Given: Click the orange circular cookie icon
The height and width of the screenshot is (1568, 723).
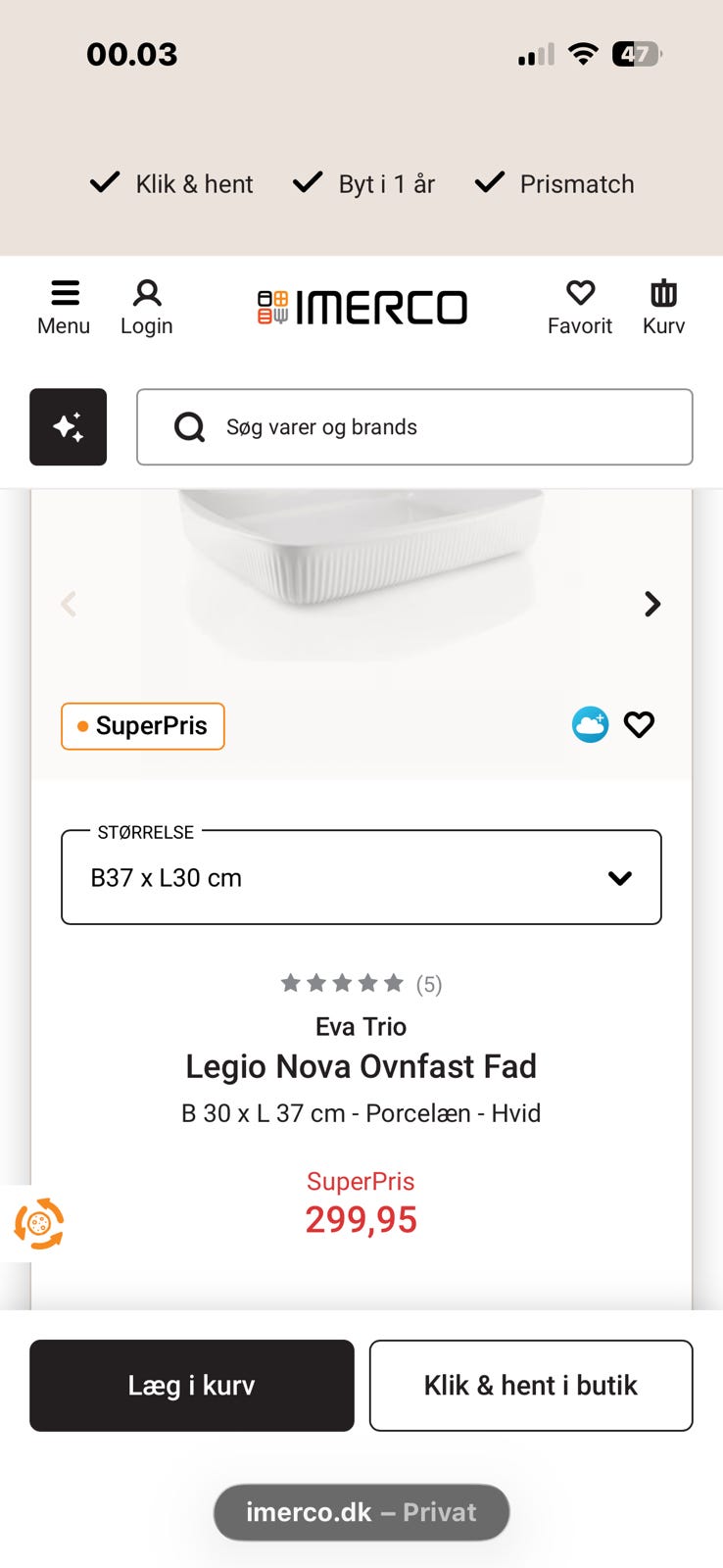Looking at the screenshot, I should 38,1223.
